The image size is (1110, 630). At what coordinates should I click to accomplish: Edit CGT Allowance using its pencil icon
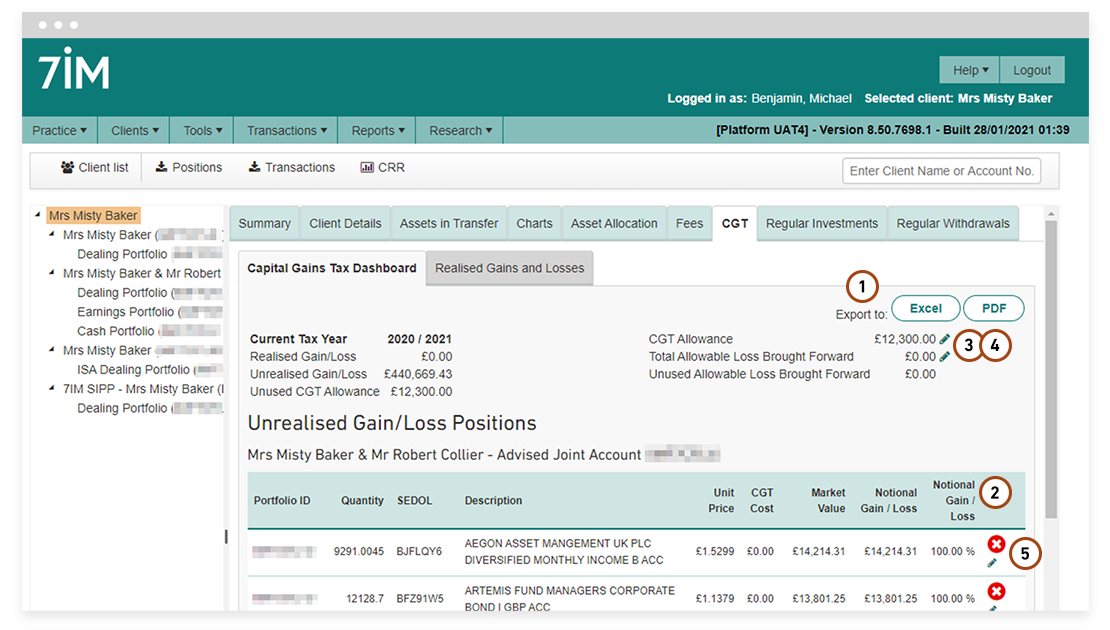pyautogui.click(x=944, y=339)
